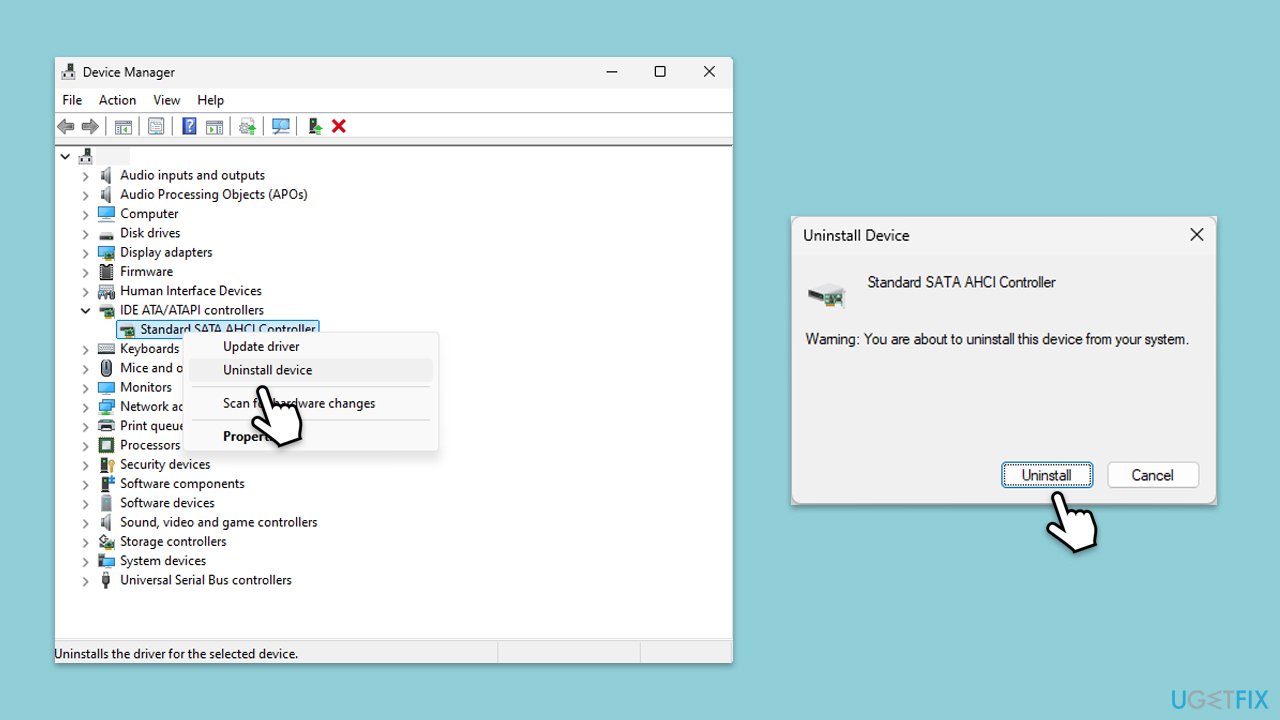The width and height of the screenshot is (1280, 720).
Task: Select Storage controllers row
Action: [173, 542]
